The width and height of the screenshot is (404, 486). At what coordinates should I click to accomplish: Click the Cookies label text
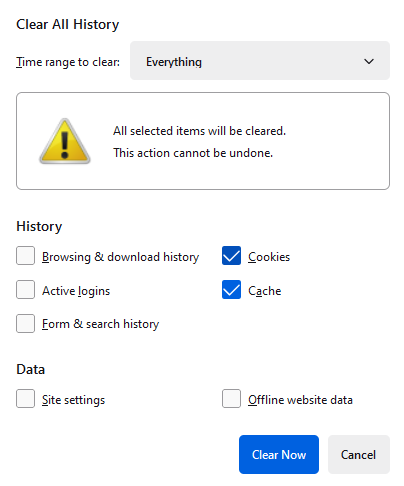click(269, 257)
